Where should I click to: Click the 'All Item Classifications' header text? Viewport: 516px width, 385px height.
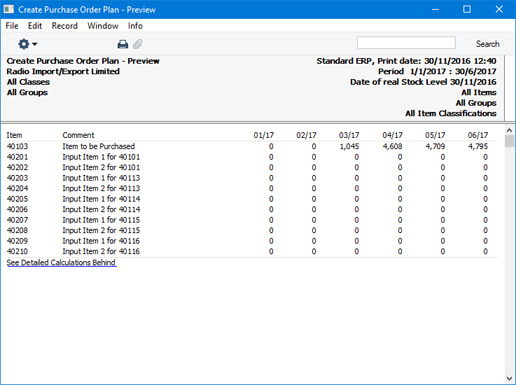(451, 114)
